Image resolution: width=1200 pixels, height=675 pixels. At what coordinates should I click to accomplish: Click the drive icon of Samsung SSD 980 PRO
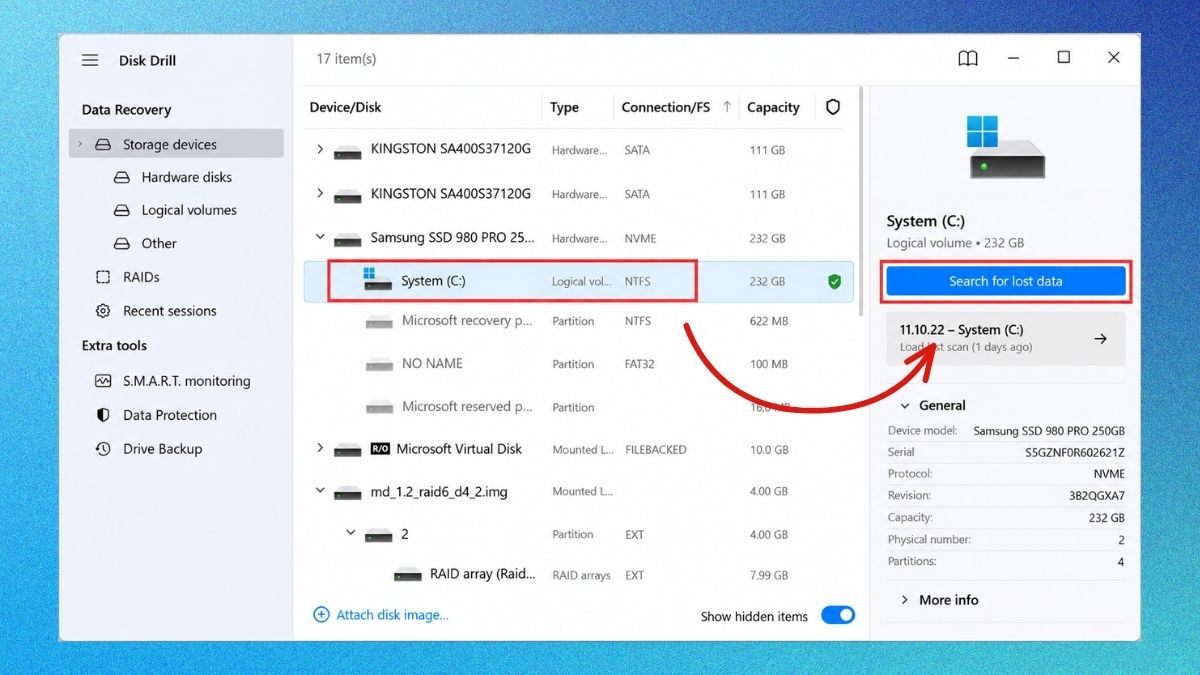tap(348, 240)
